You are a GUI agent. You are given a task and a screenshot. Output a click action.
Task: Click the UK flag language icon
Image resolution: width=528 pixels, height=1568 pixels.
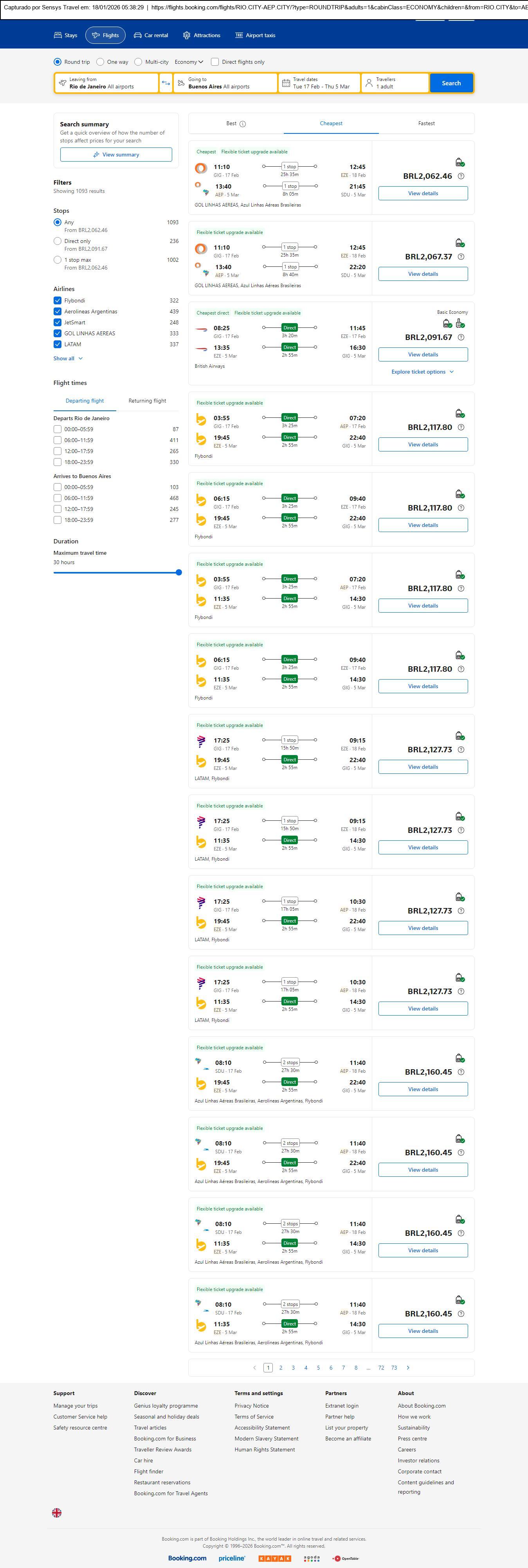57,1512
